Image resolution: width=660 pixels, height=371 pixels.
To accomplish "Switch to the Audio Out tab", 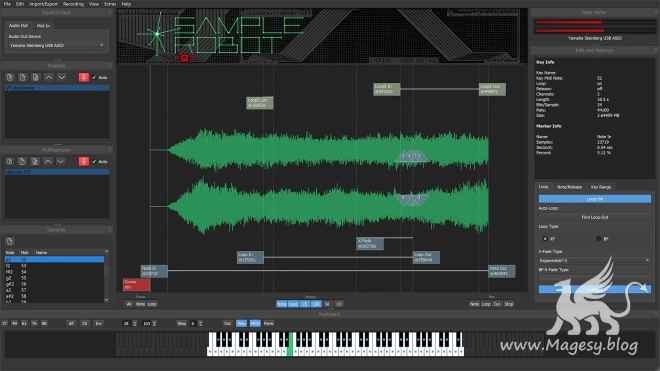I will click(19, 26).
